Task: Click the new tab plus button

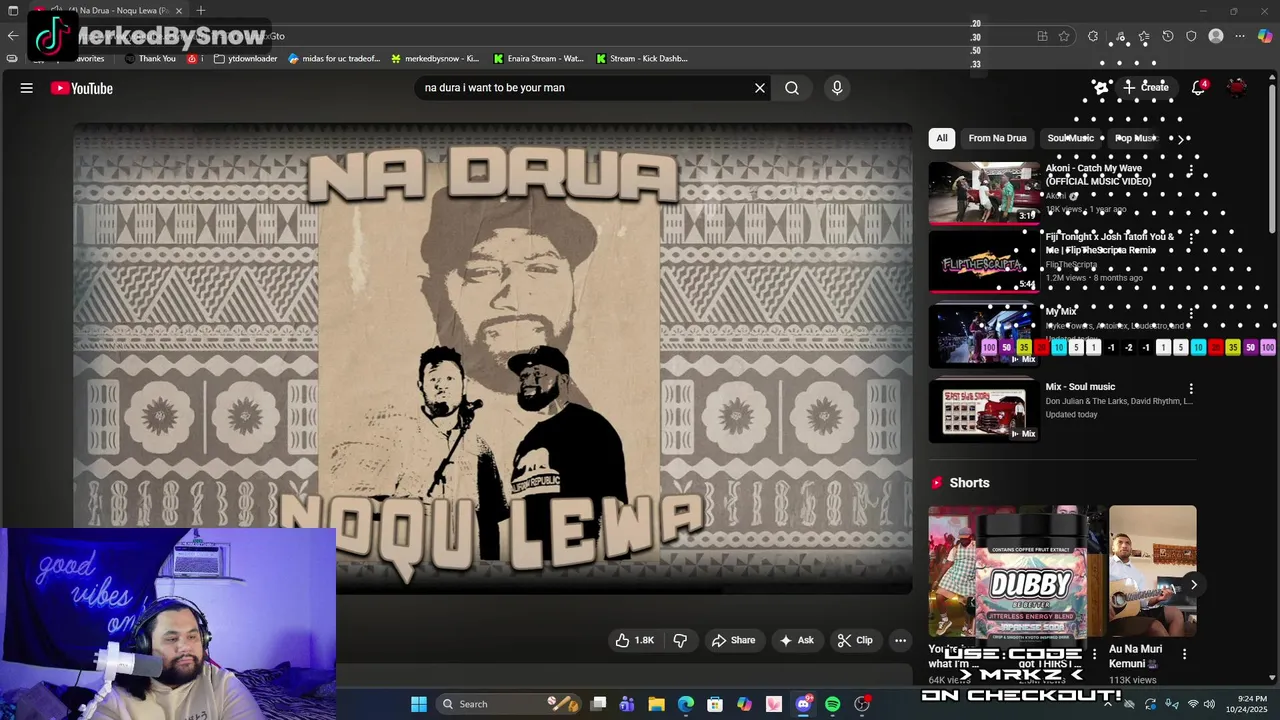Action: pyautogui.click(x=201, y=10)
